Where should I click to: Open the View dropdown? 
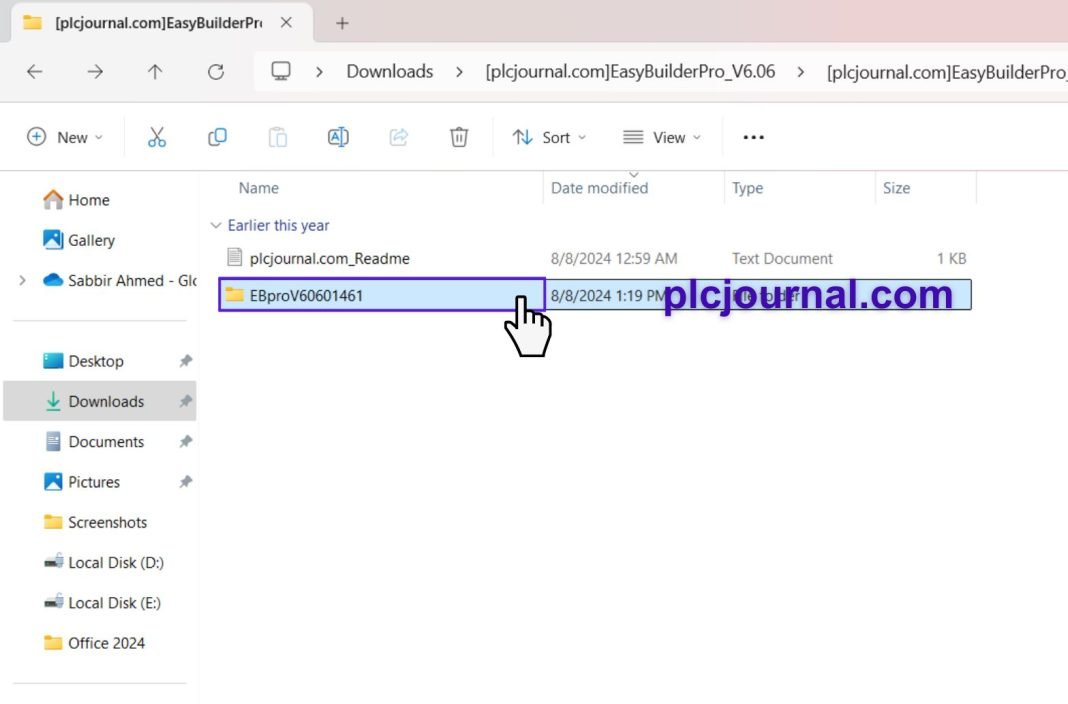click(x=661, y=137)
